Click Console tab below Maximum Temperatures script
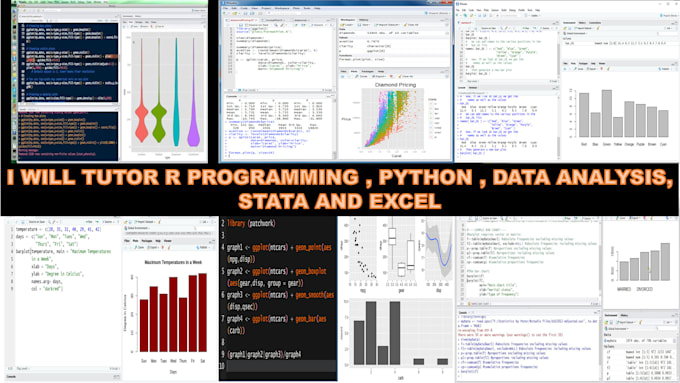The height and width of the screenshot is (383, 680). [x=11, y=376]
